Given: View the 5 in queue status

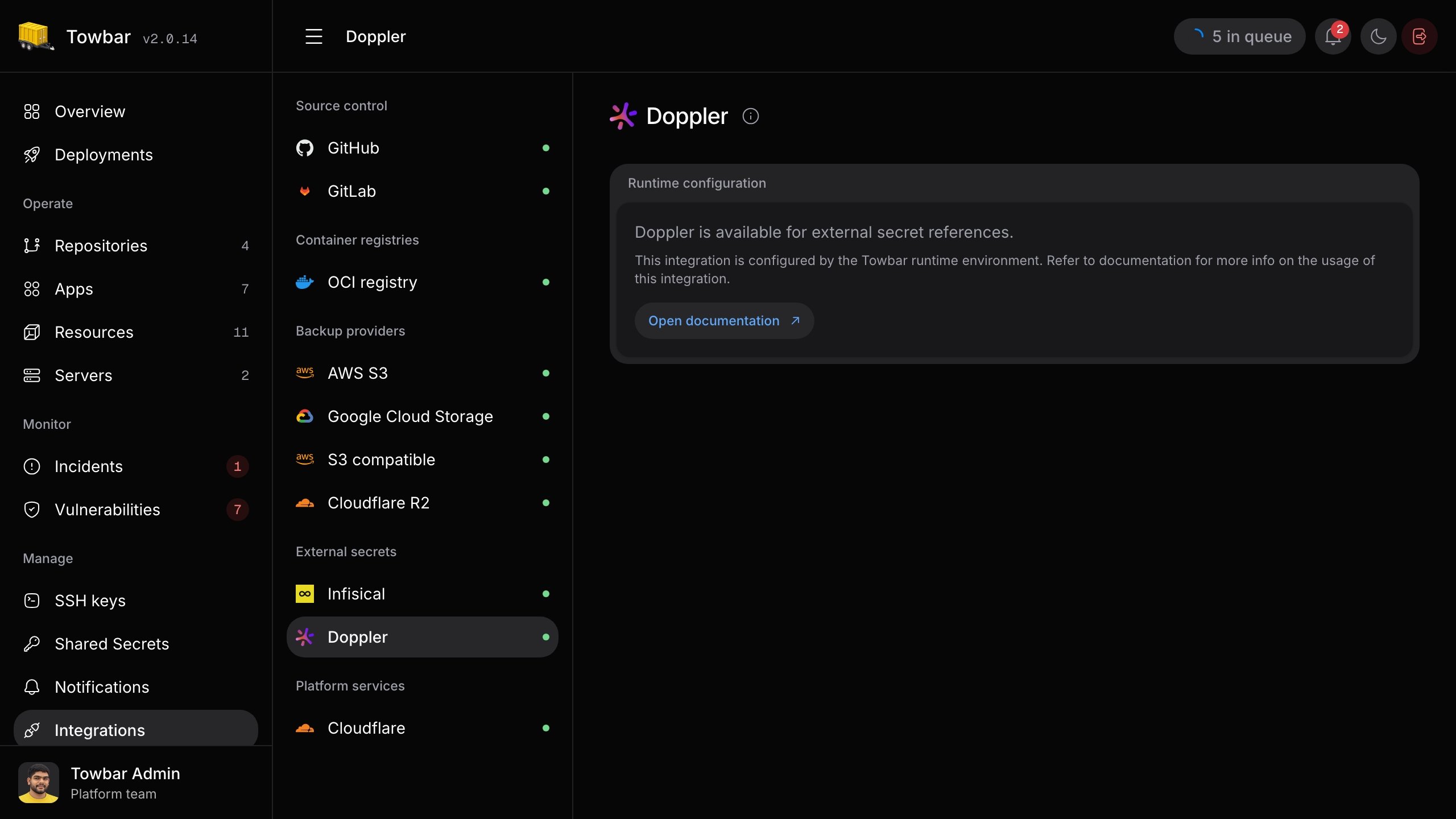Looking at the screenshot, I should pos(1240,36).
